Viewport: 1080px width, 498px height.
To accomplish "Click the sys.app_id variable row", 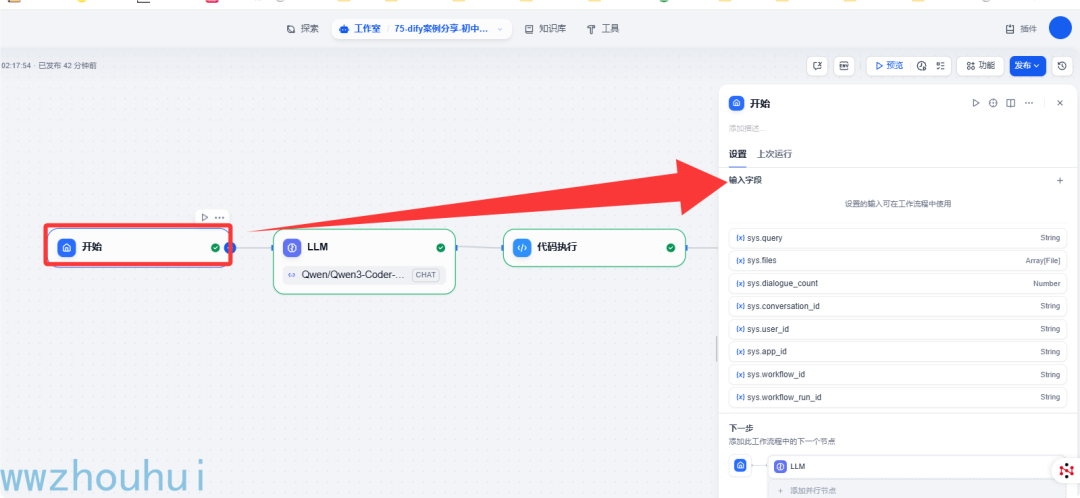I will pos(897,351).
